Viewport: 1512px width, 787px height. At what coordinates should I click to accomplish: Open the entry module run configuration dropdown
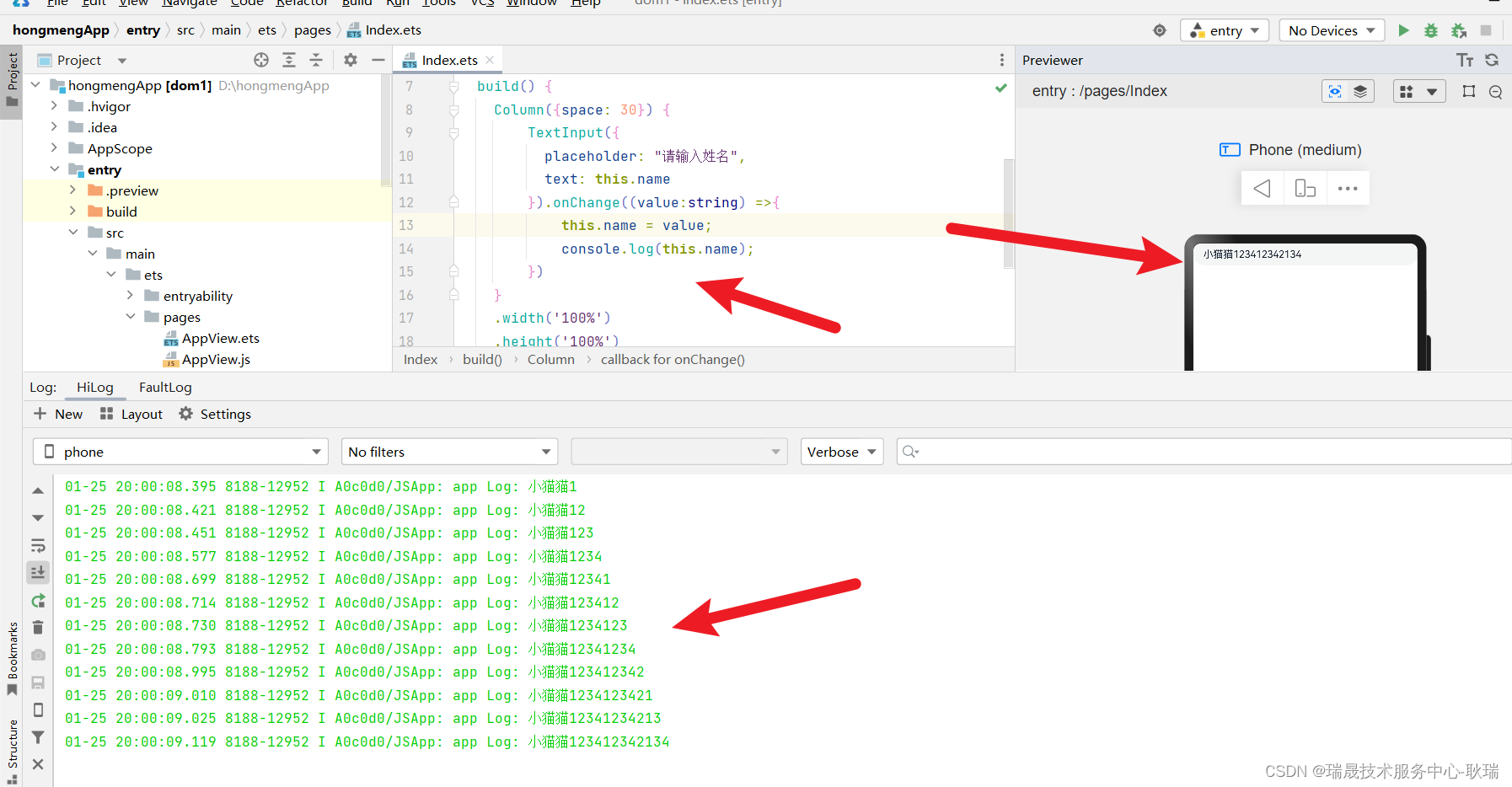[1225, 30]
